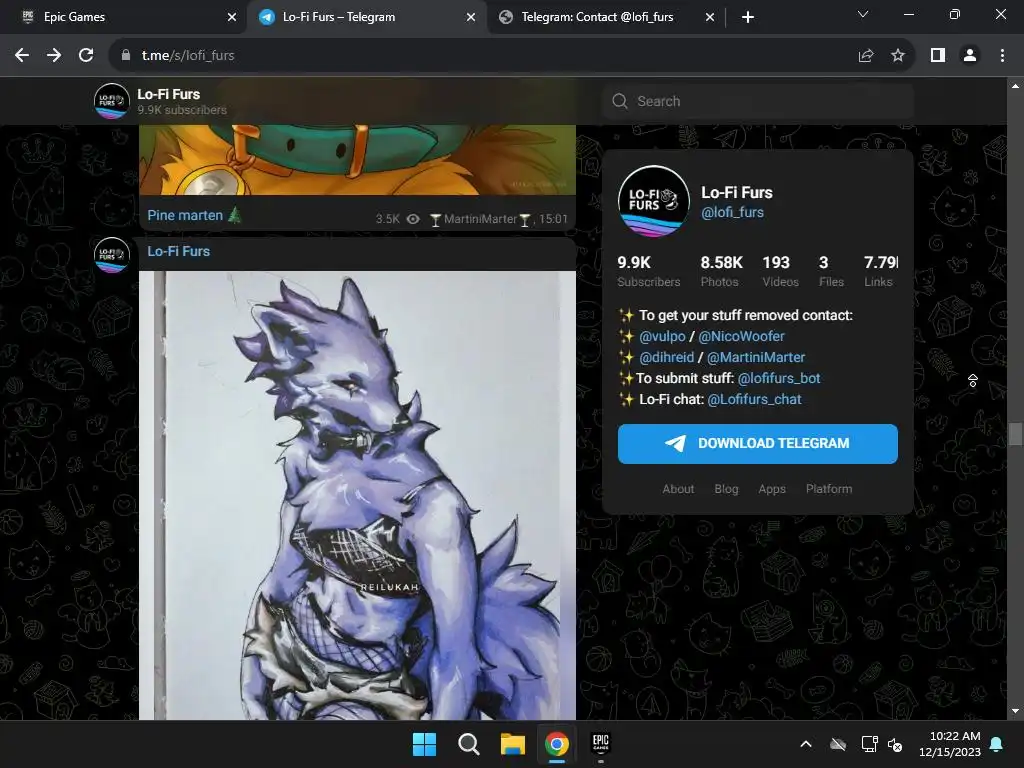This screenshot has width=1024, height=768.
Task: Open the Windows Start menu
Action: [424, 744]
